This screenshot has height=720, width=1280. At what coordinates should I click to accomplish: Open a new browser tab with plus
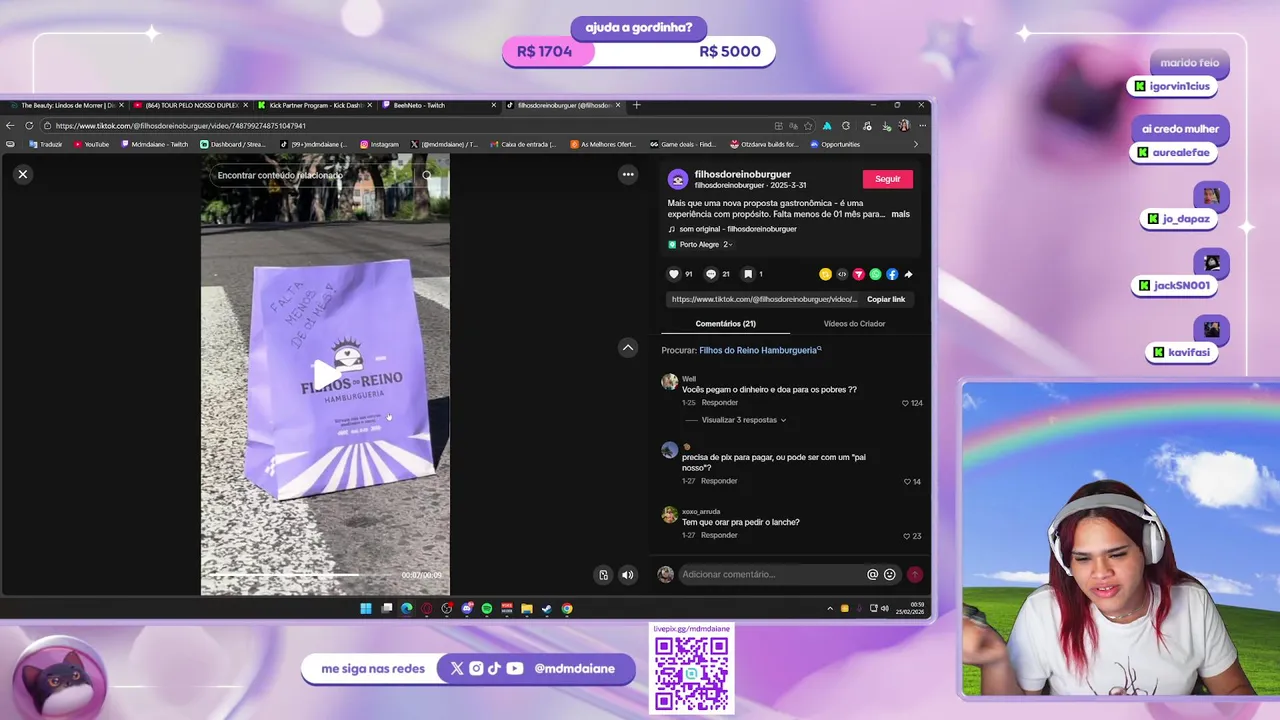(x=637, y=105)
